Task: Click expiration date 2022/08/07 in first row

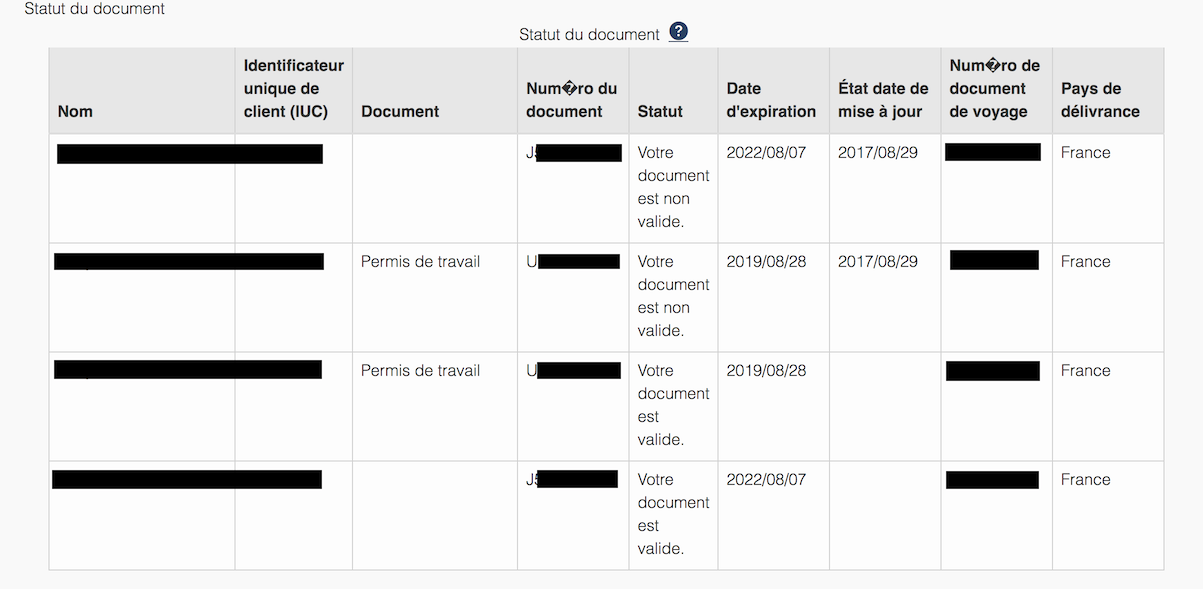Action: pos(766,153)
